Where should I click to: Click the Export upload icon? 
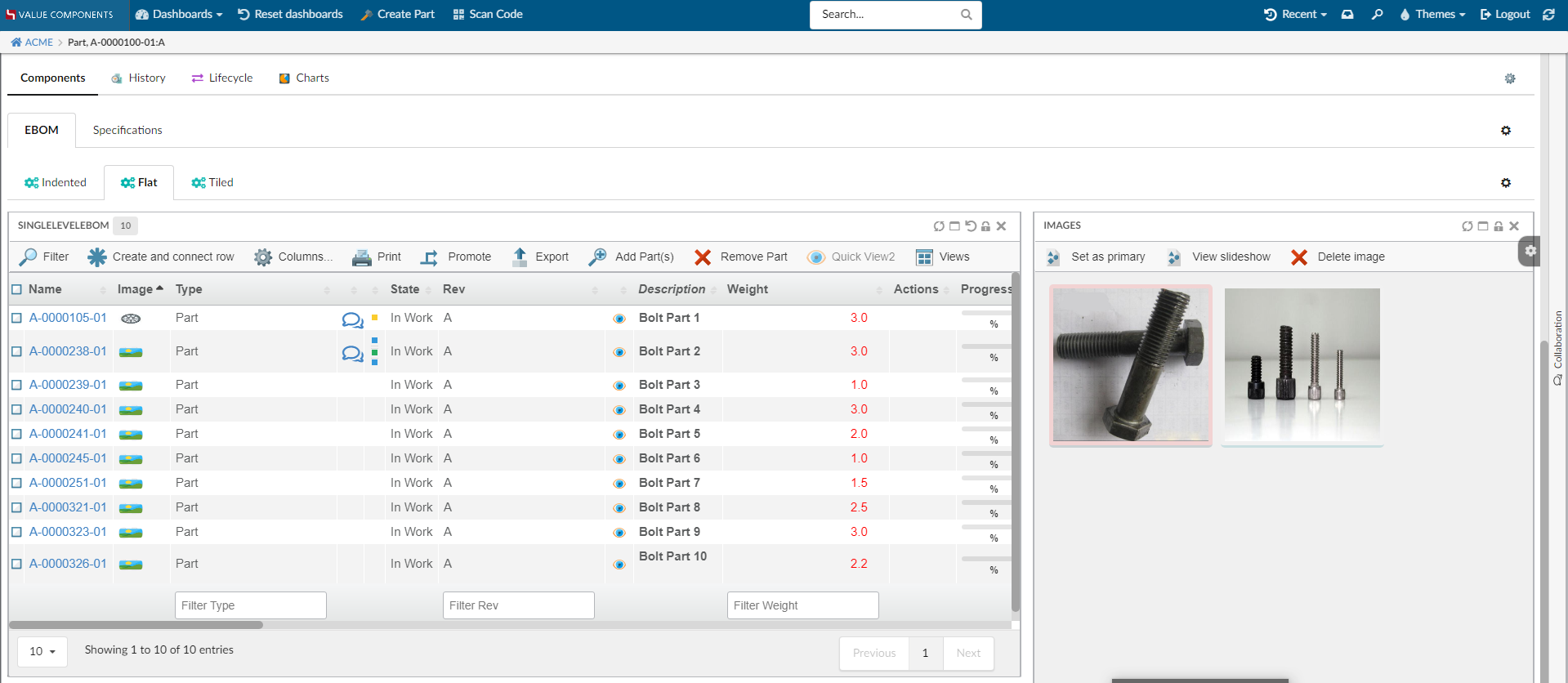click(520, 257)
